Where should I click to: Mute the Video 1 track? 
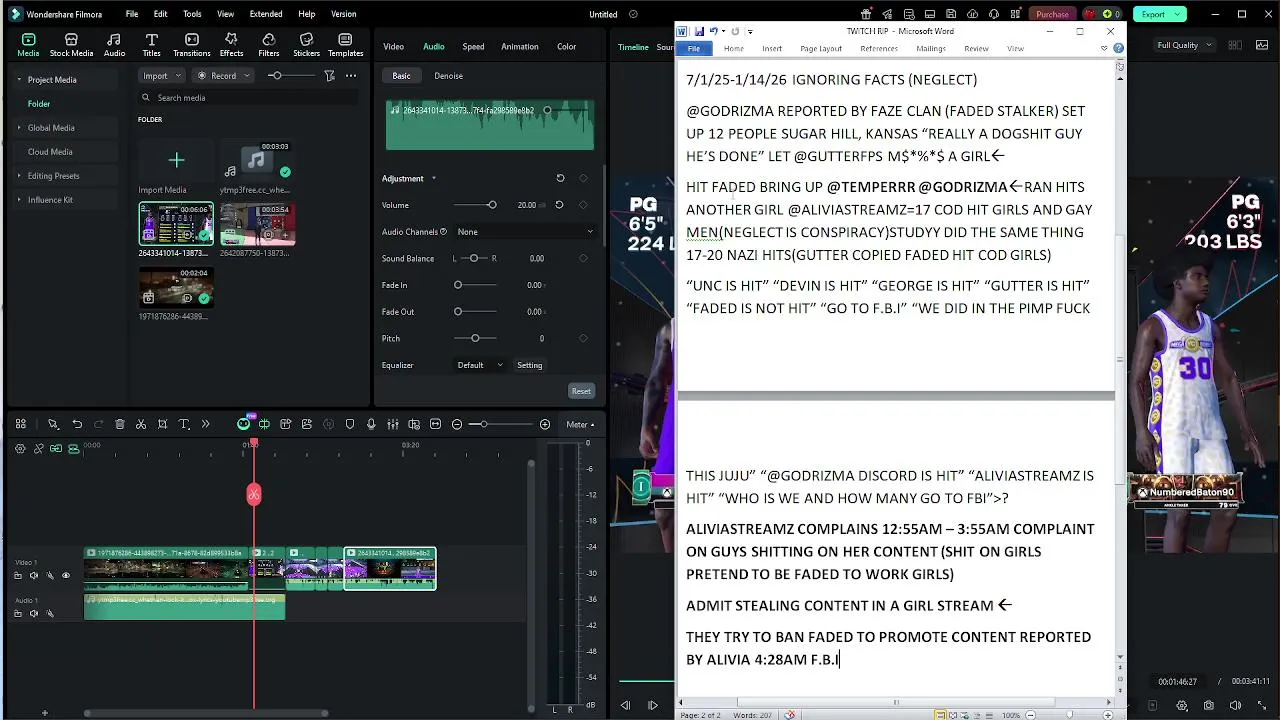tap(34, 575)
